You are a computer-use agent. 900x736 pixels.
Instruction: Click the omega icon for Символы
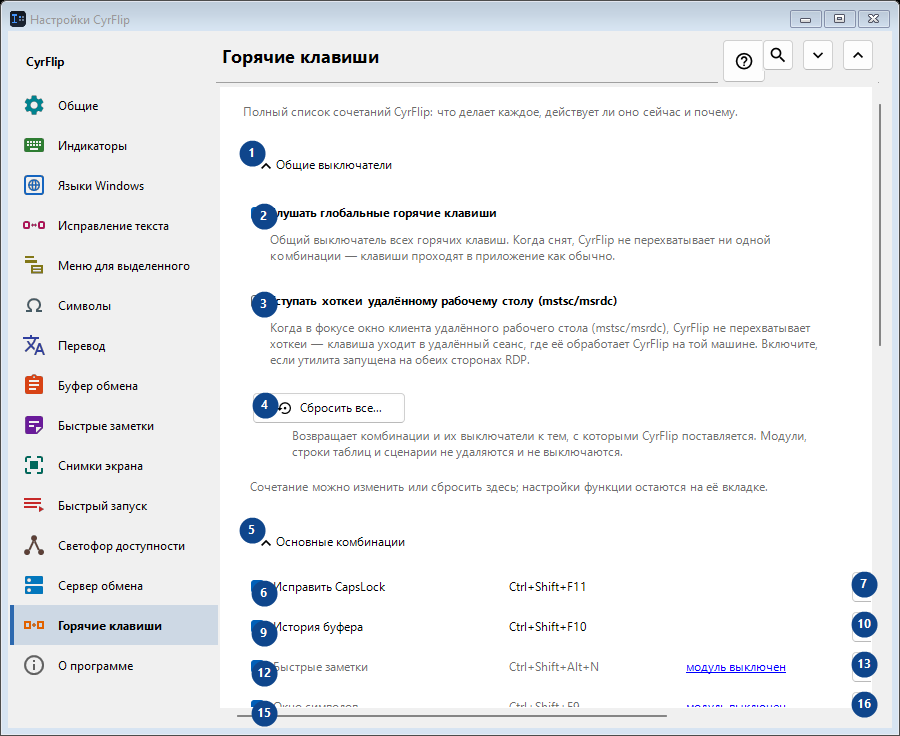pos(34,305)
